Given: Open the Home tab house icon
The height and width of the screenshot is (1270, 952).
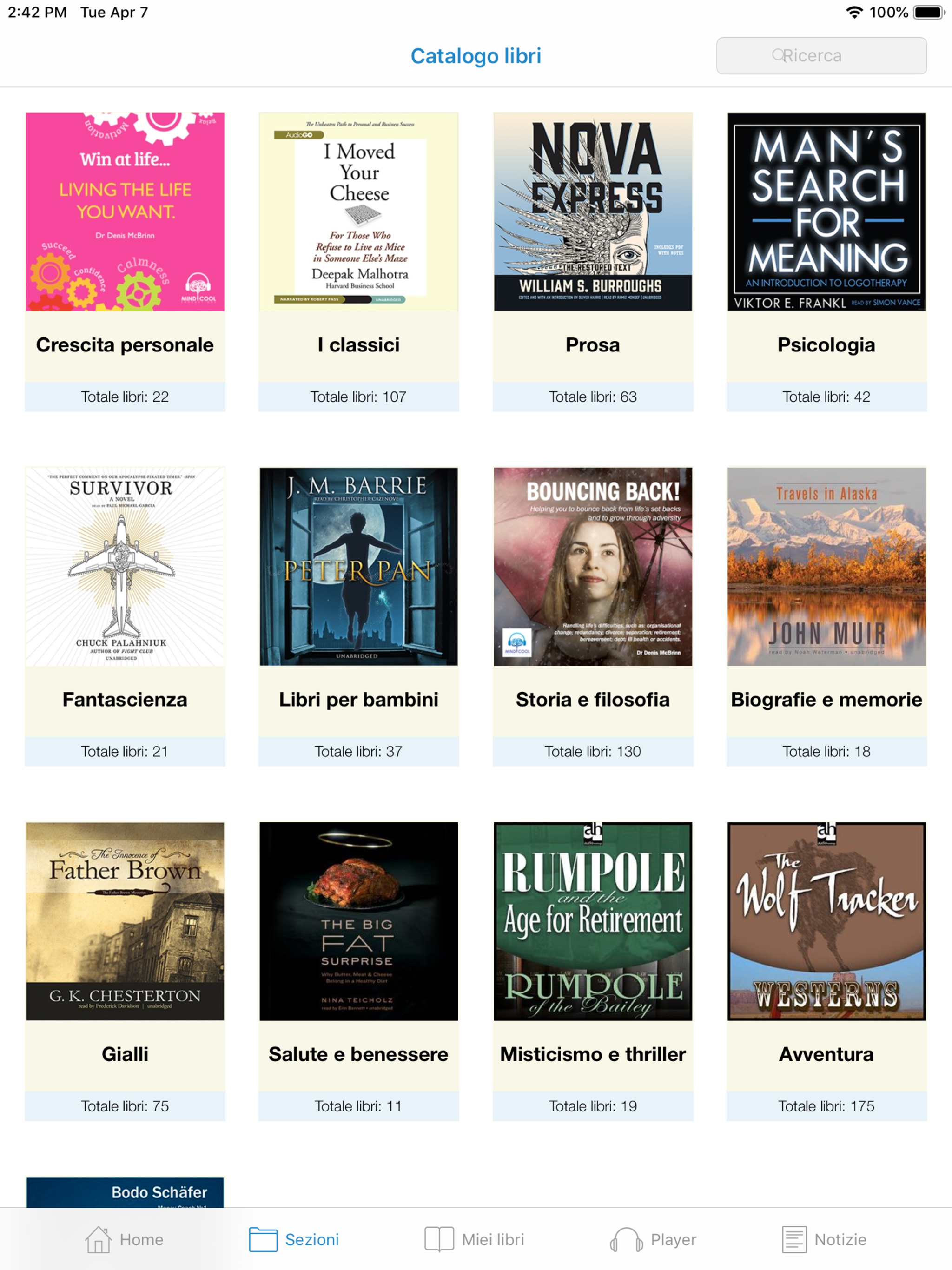Looking at the screenshot, I should point(98,1240).
